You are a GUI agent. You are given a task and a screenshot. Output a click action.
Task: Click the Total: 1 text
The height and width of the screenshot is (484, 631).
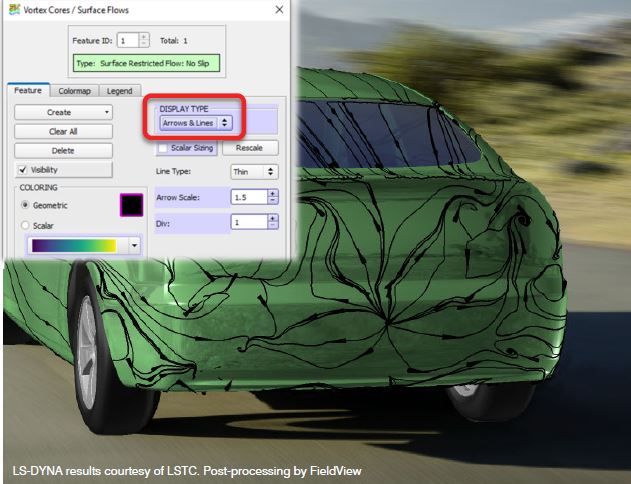tap(173, 41)
